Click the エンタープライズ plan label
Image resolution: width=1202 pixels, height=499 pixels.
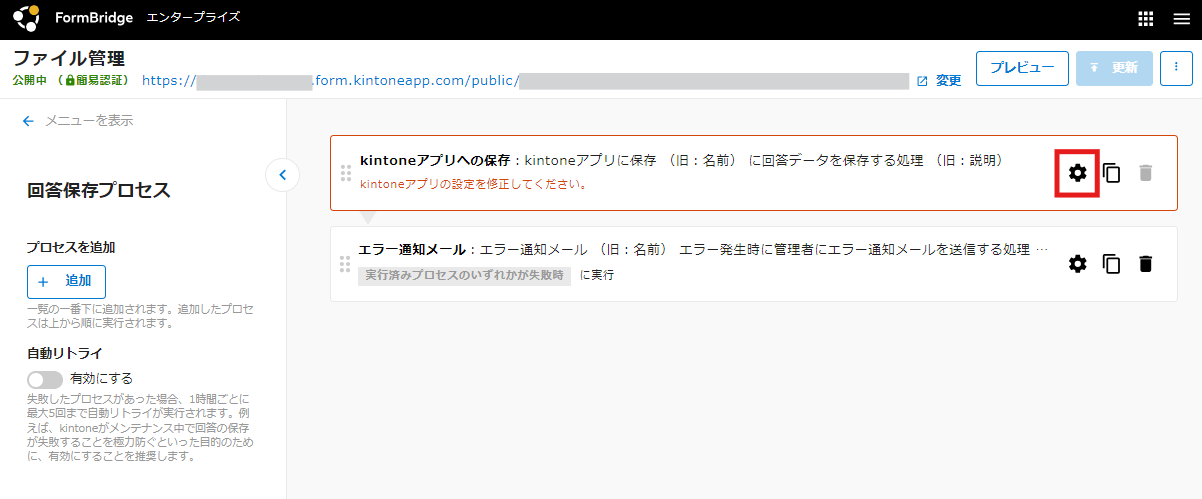pyautogui.click(x=193, y=18)
